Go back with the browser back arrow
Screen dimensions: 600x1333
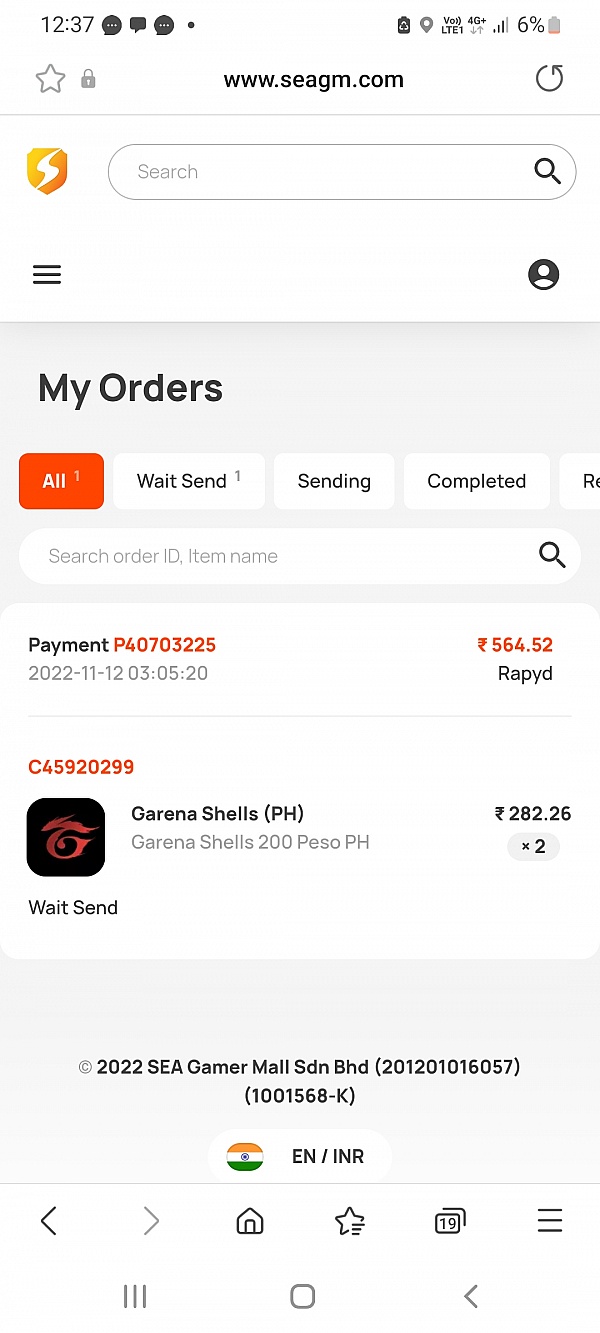point(49,1220)
